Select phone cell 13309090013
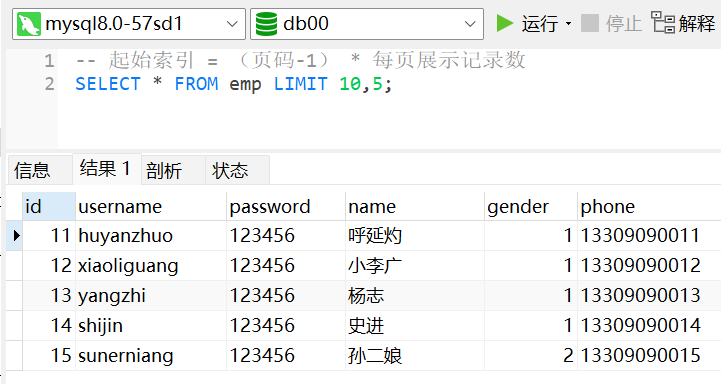Image resolution: width=721 pixels, height=384 pixels. [x=649, y=295]
